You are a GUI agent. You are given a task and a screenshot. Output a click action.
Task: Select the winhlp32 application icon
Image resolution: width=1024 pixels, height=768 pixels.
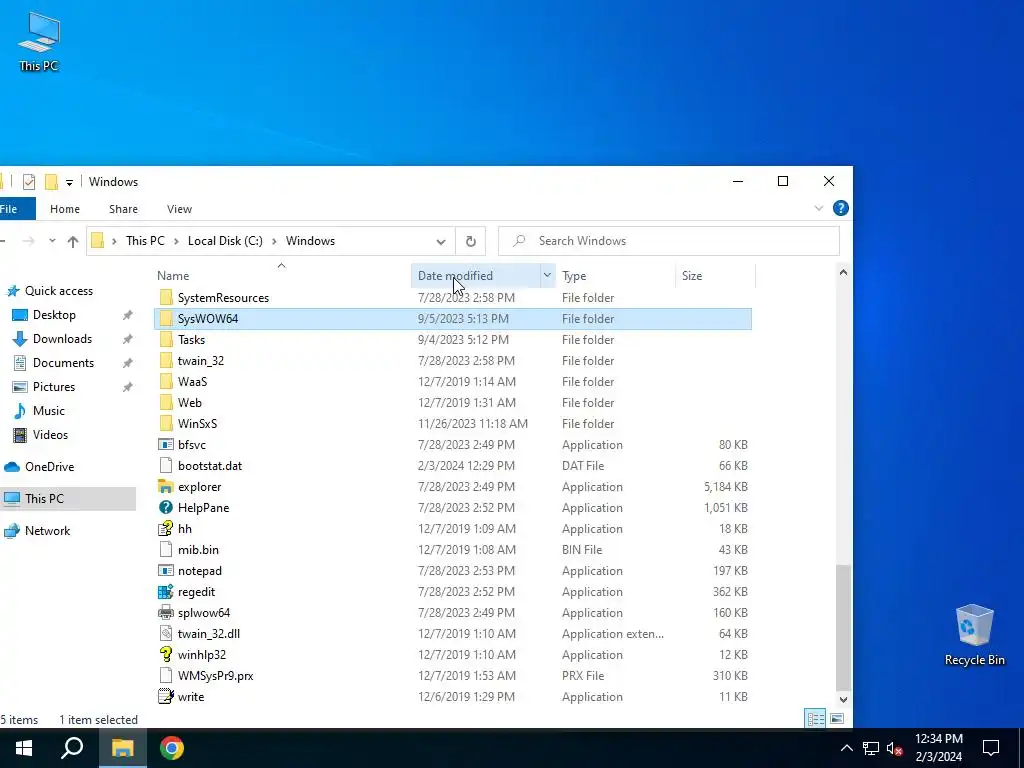tap(166, 654)
